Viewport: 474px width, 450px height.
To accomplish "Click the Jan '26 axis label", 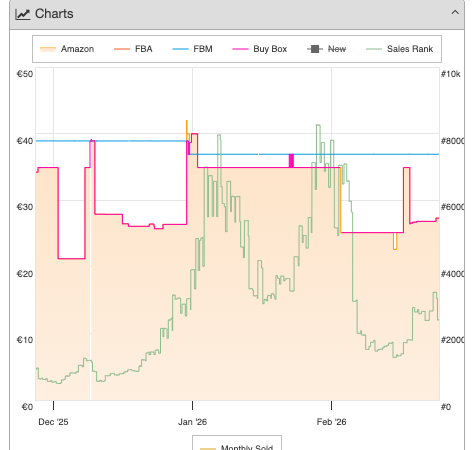I will [x=192, y=422].
